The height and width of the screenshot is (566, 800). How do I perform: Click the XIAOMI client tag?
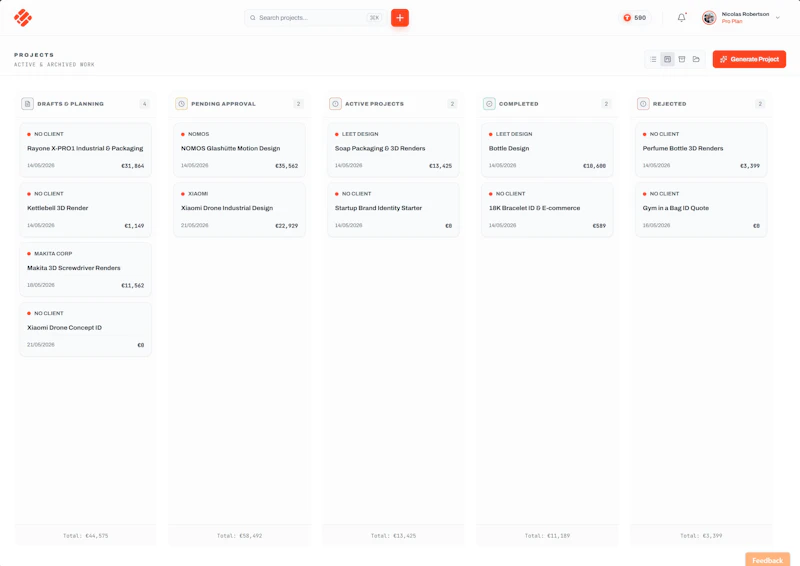(x=198, y=194)
